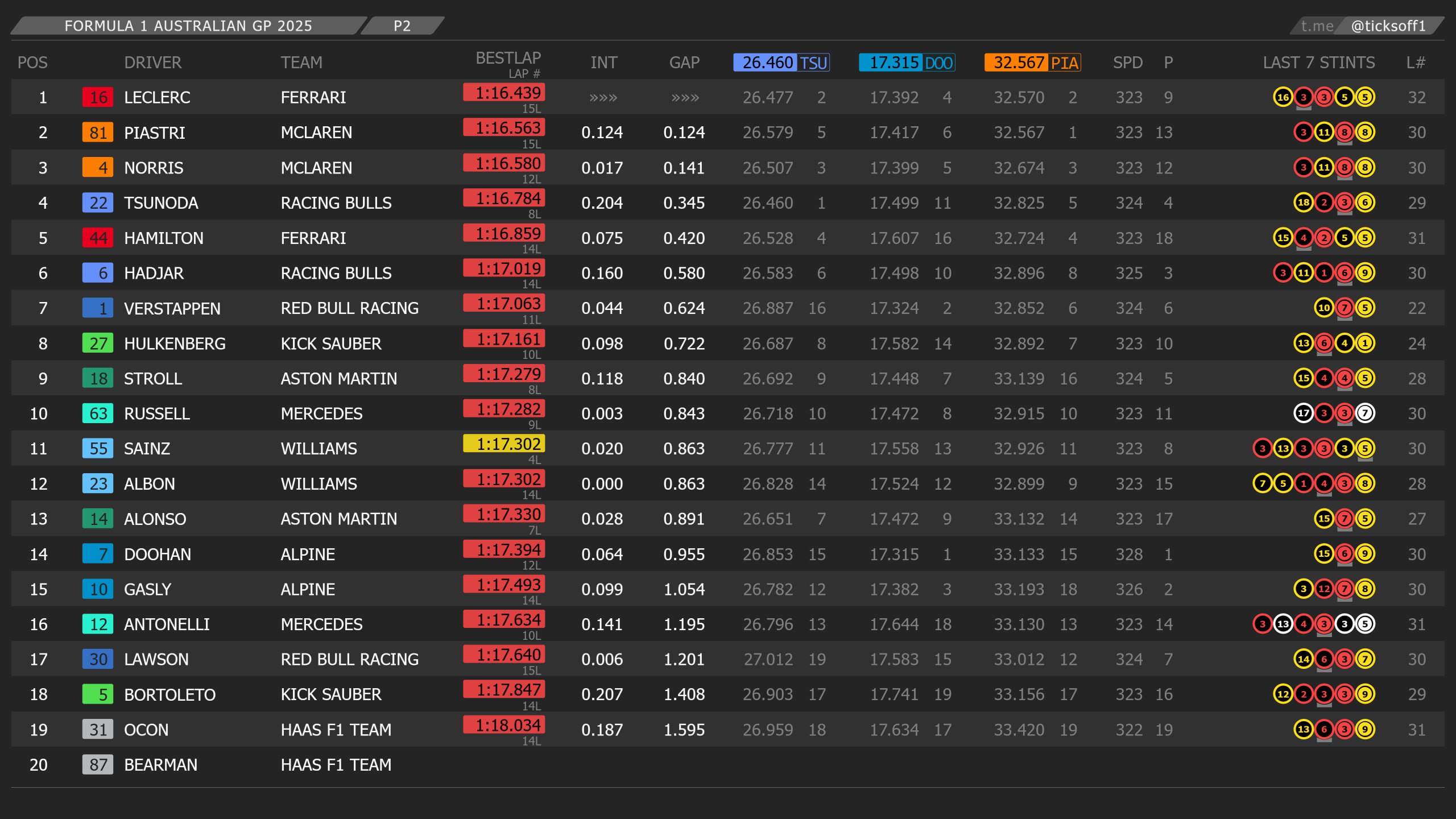Select the VERSTAPPEN driver name
The height and width of the screenshot is (819, 1456).
point(172,308)
